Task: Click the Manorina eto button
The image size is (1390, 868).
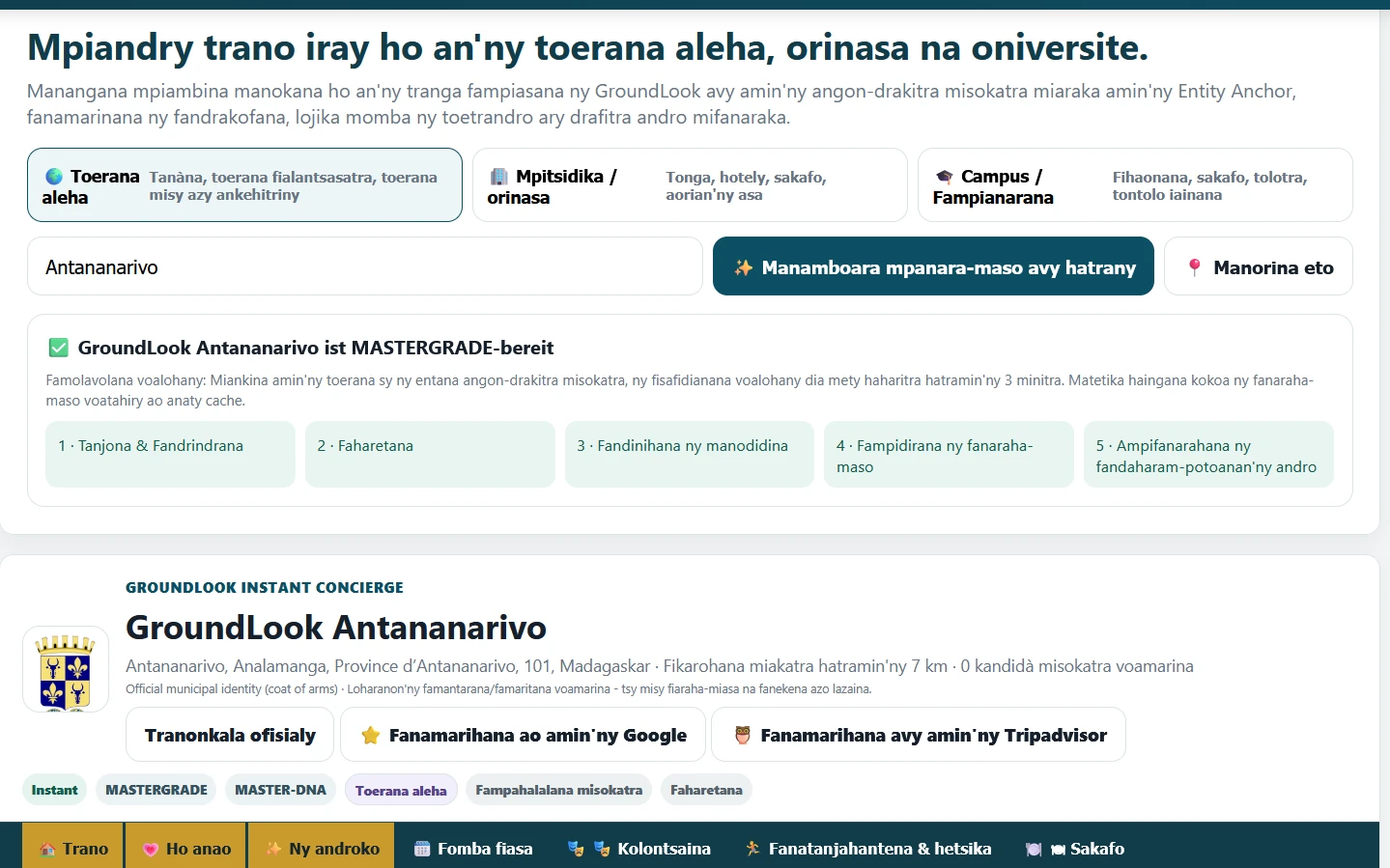Action: [1259, 266]
